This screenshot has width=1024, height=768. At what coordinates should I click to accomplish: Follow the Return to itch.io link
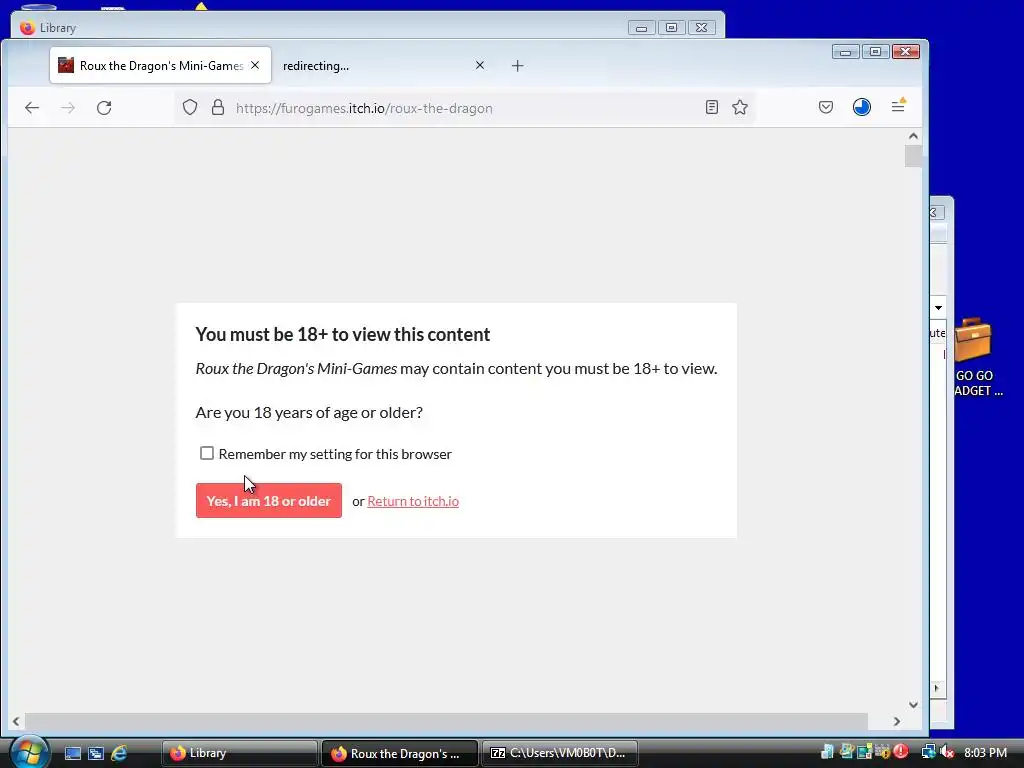click(x=413, y=501)
